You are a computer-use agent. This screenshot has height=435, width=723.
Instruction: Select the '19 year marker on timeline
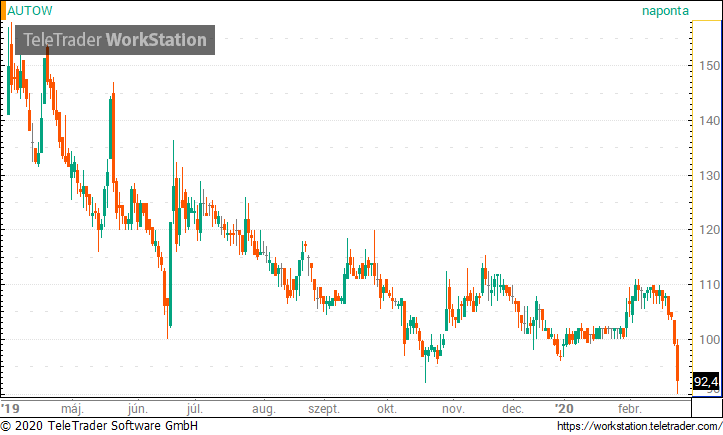coord(11,408)
